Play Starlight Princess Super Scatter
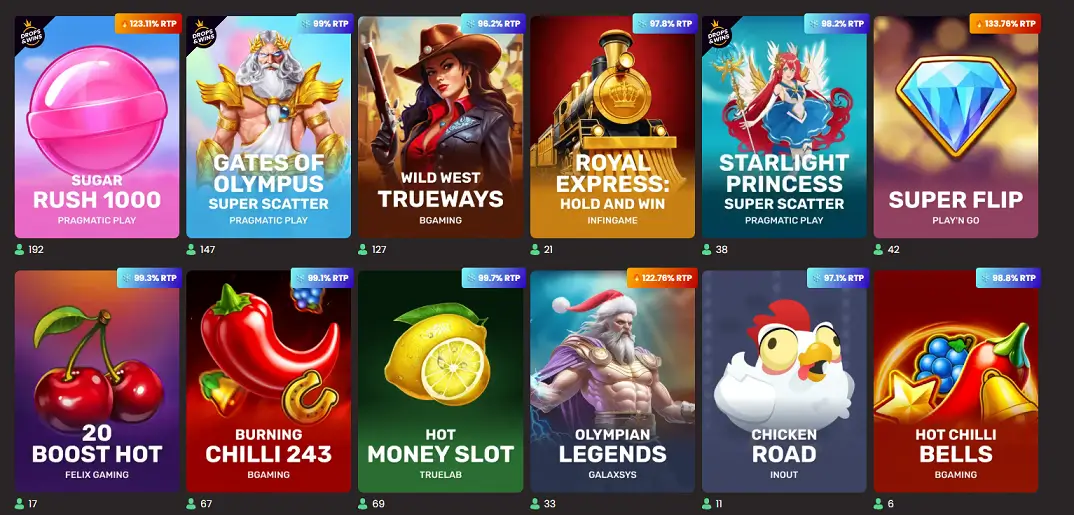The width and height of the screenshot is (1074, 515). pos(784,127)
